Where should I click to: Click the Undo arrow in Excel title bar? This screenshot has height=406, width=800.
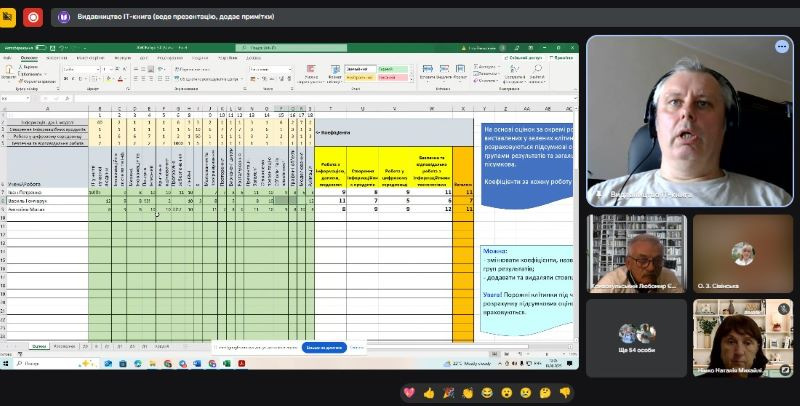click(62, 48)
